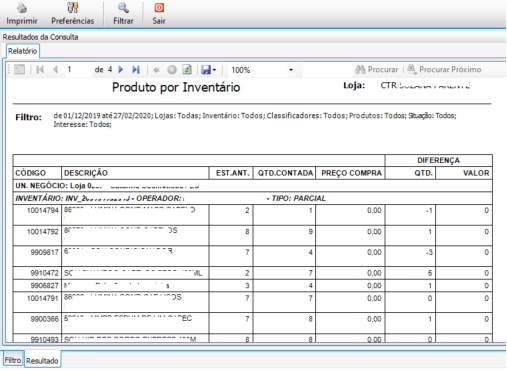The width and height of the screenshot is (507, 370).
Task: Click the export save disk icon
Action: 206,70
